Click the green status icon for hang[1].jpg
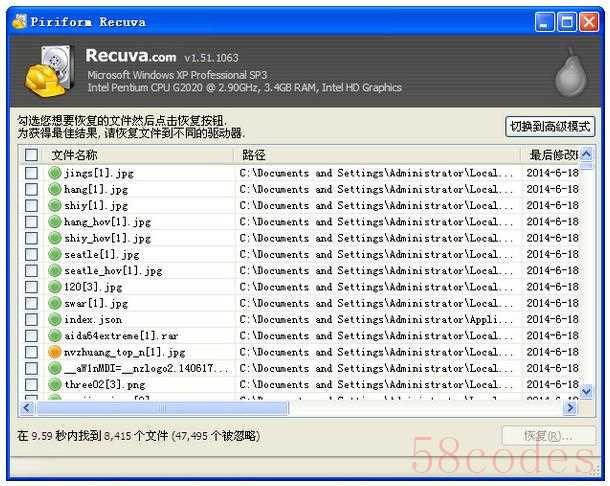The image size is (610, 486). [x=55, y=189]
